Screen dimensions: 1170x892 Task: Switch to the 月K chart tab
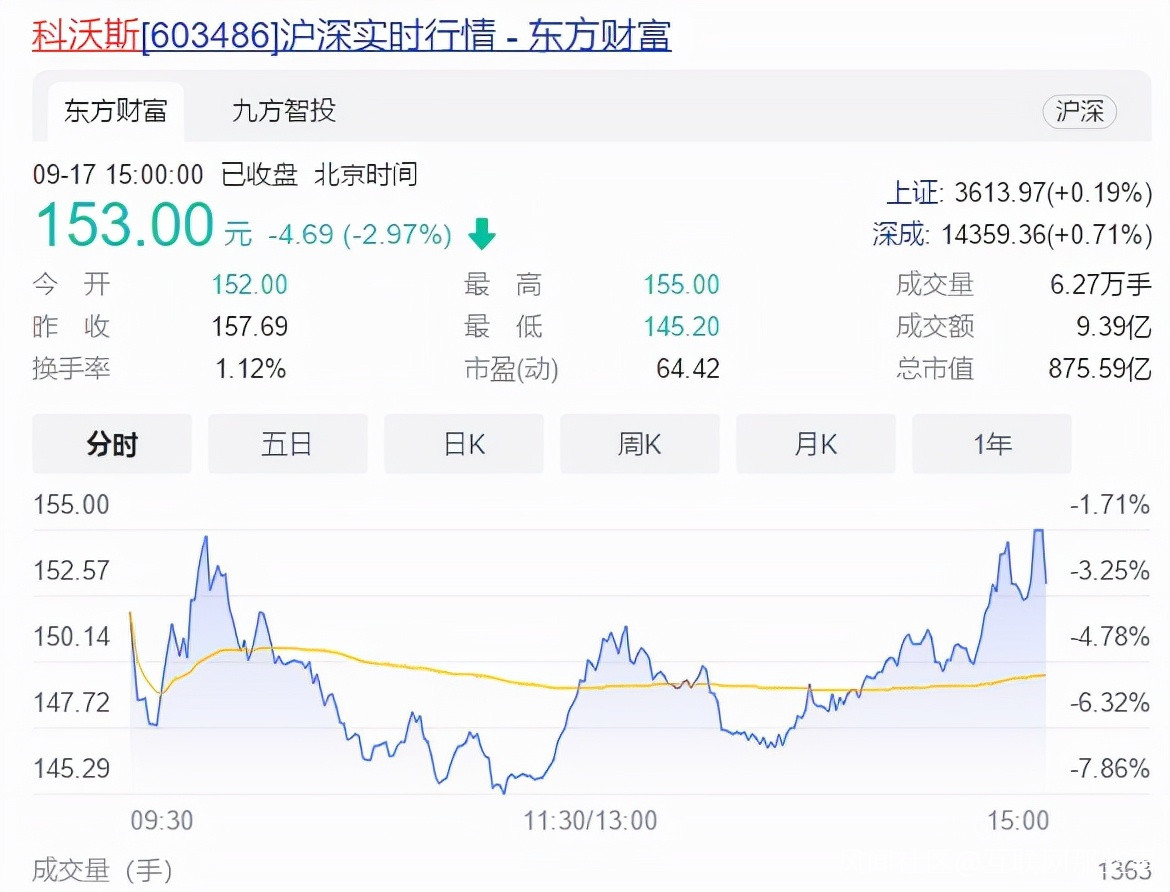pyautogui.click(x=816, y=444)
